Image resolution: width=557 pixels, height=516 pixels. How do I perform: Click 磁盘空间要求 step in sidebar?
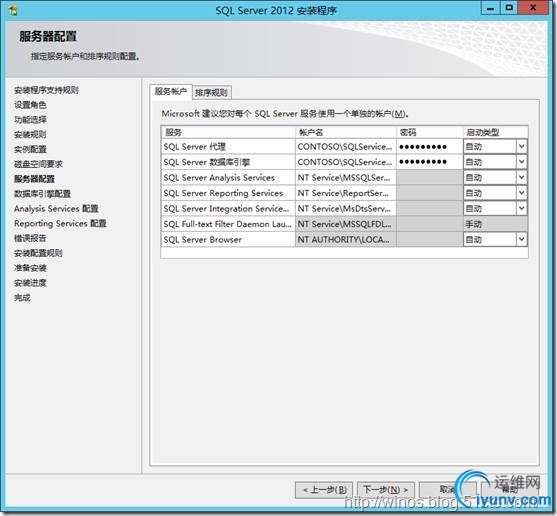[38, 164]
